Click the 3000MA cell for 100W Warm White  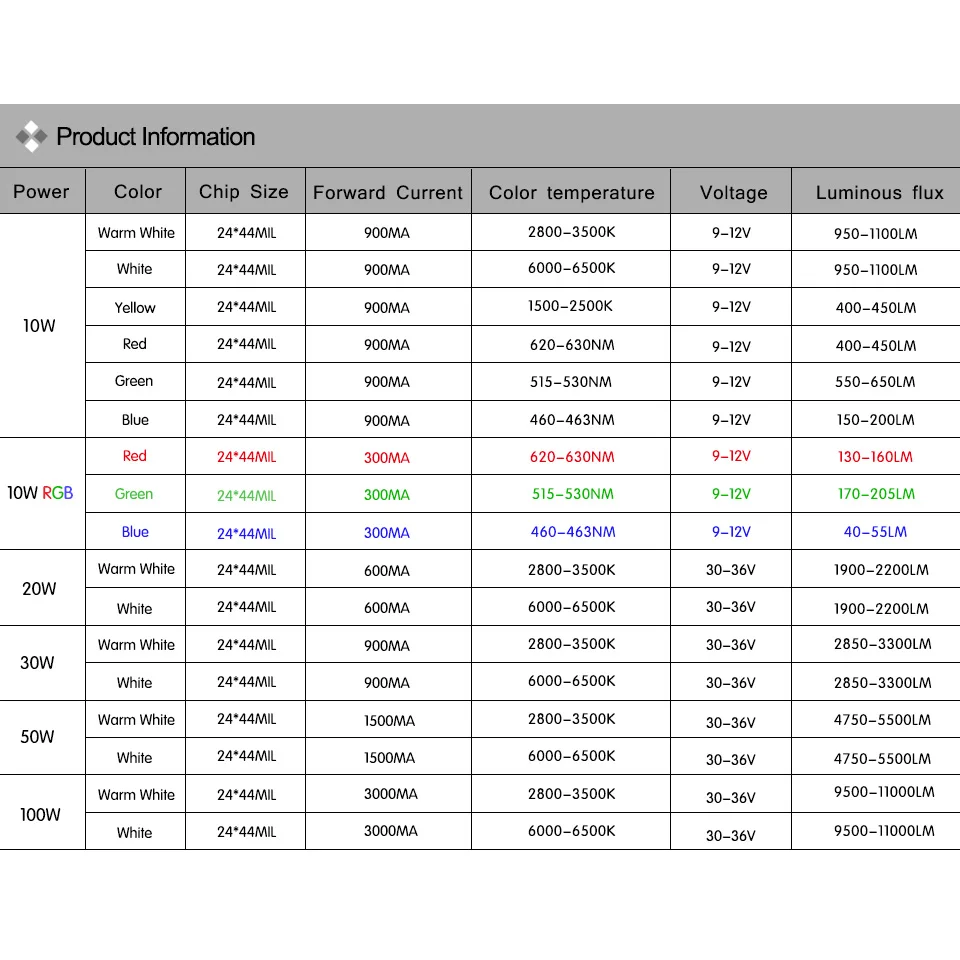coord(391,794)
